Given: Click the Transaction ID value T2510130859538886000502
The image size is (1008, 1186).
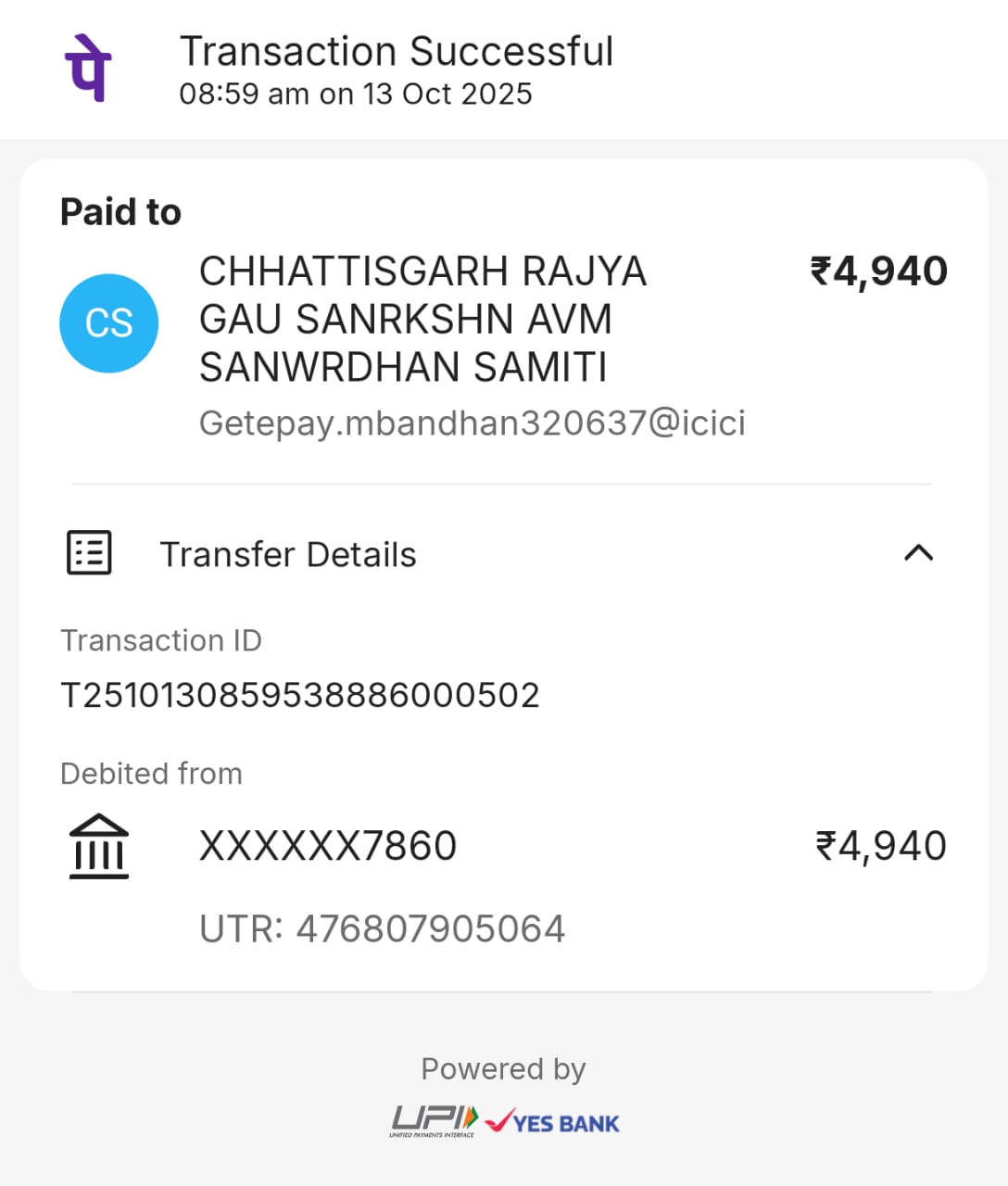Looking at the screenshot, I should tap(299, 695).
